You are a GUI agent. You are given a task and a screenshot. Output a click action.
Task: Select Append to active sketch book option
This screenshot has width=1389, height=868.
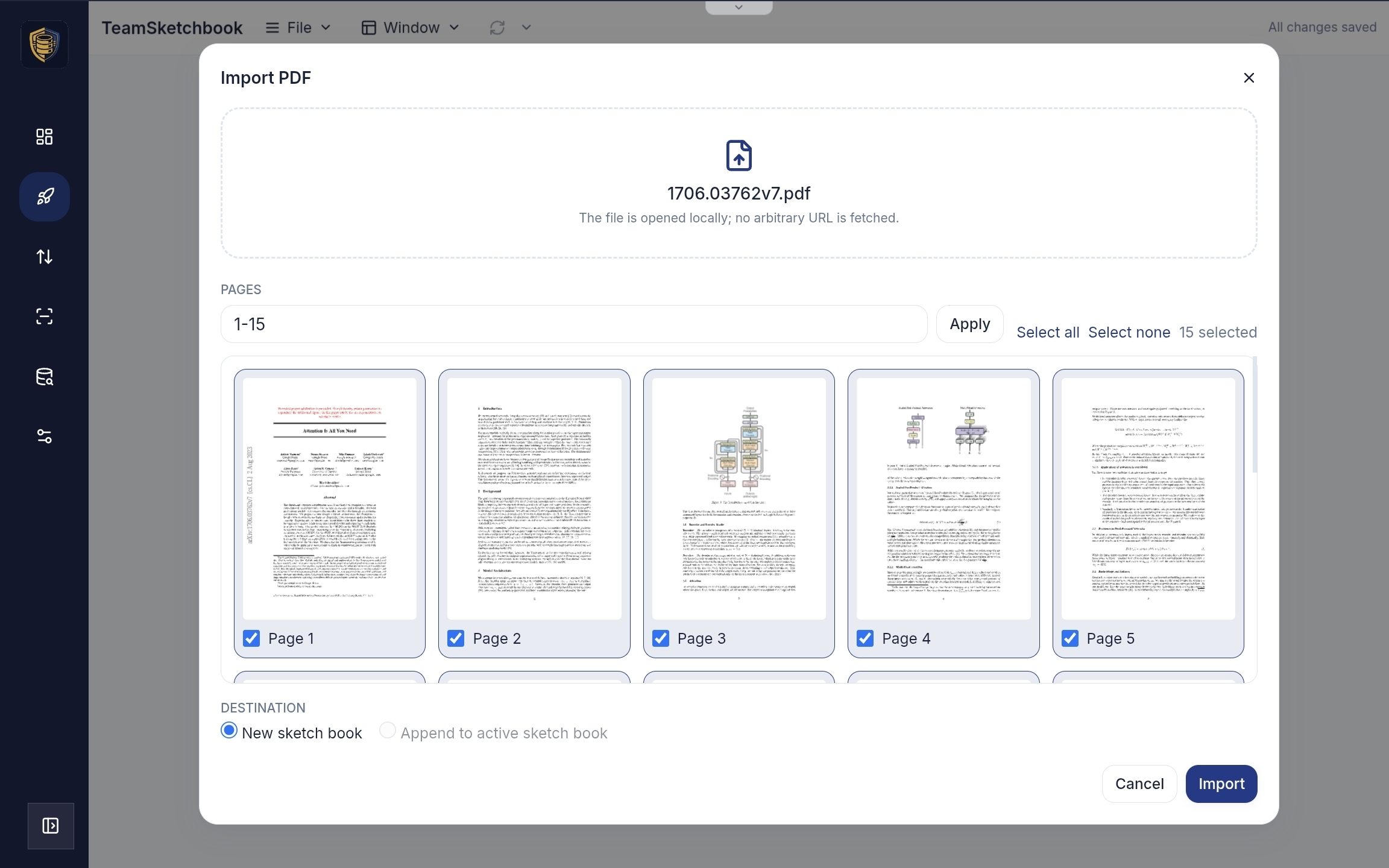388,731
